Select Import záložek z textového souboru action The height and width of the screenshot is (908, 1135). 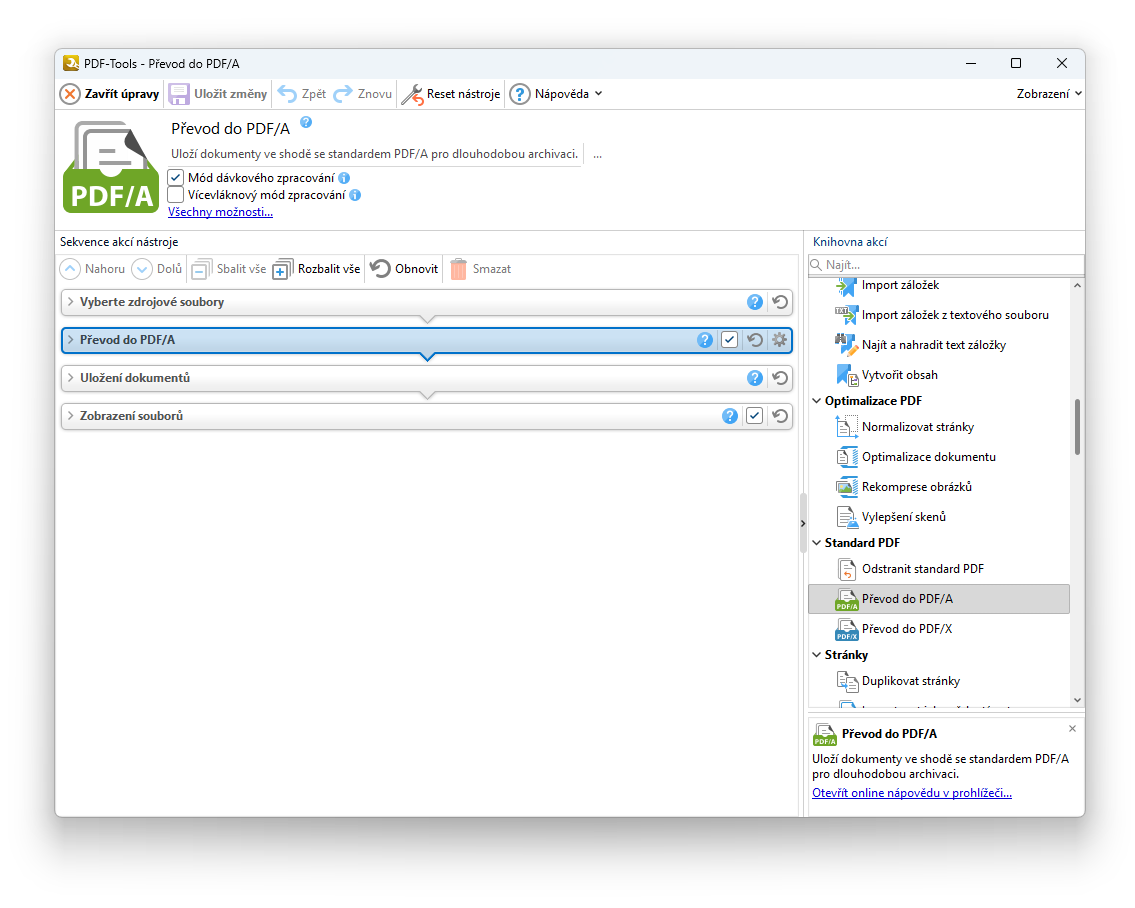point(939,315)
